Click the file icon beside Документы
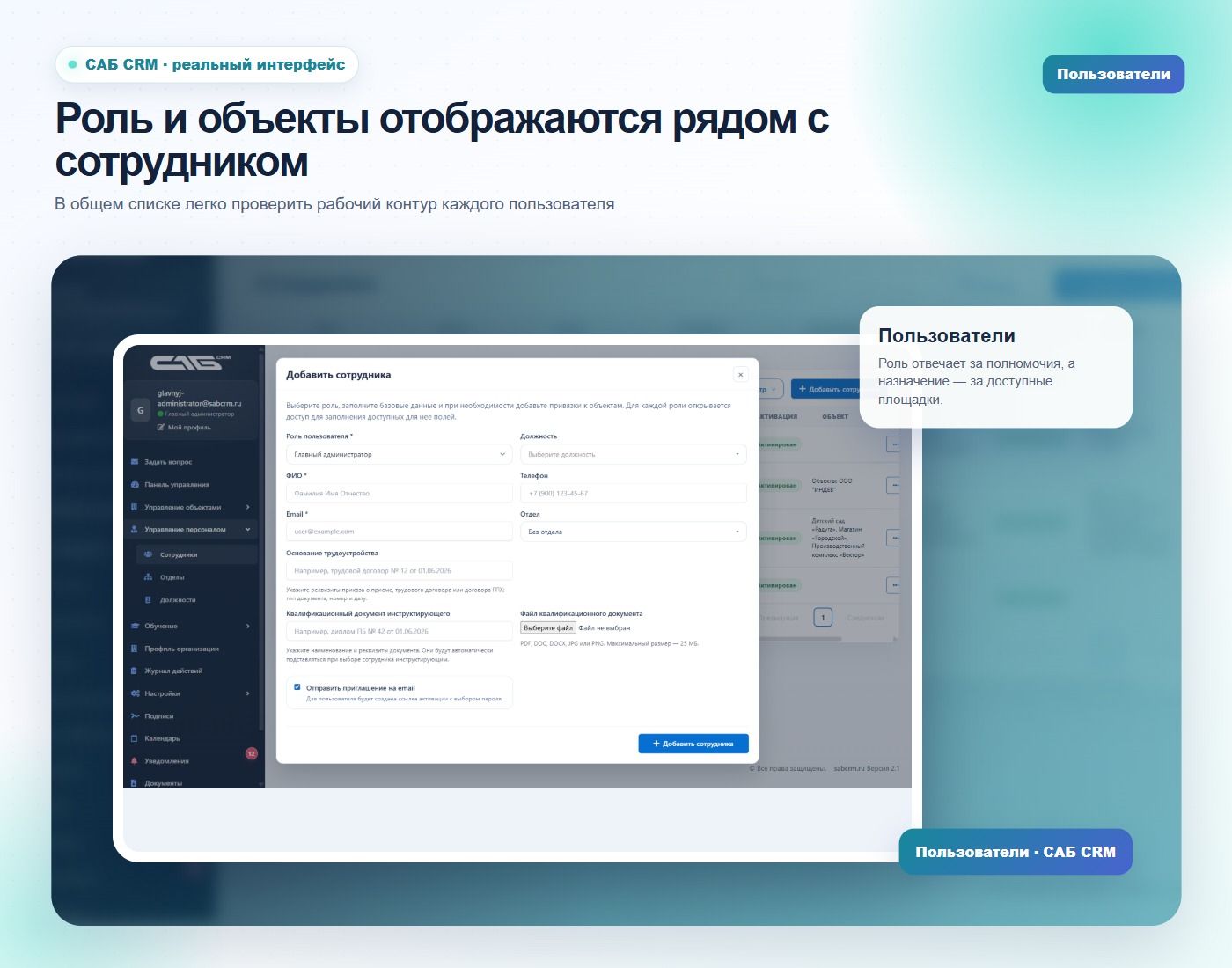This screenshot has width=1232, height=968. click(135, 783)
